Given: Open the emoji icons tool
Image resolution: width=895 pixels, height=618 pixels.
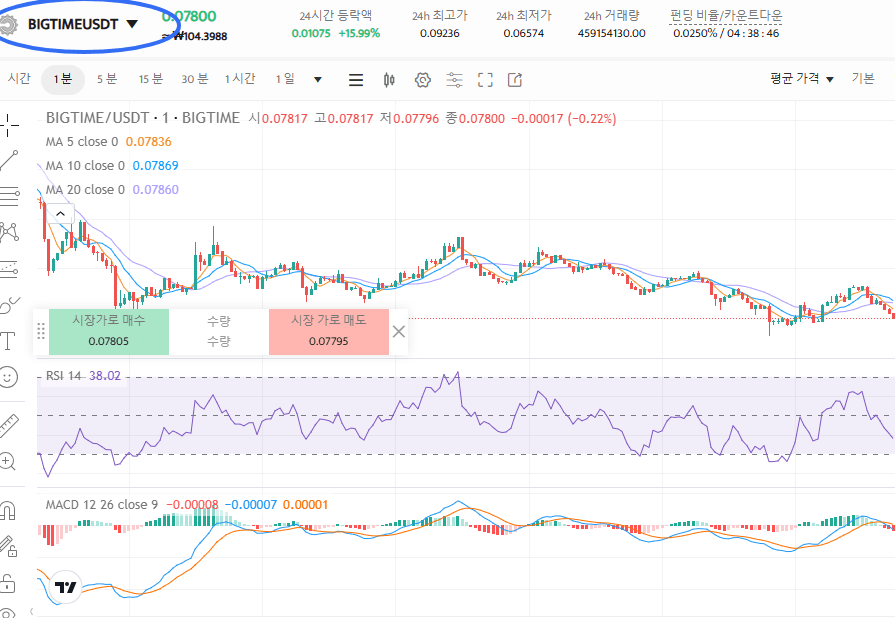Looking at the screenshot, I should (x=9, y=377).
